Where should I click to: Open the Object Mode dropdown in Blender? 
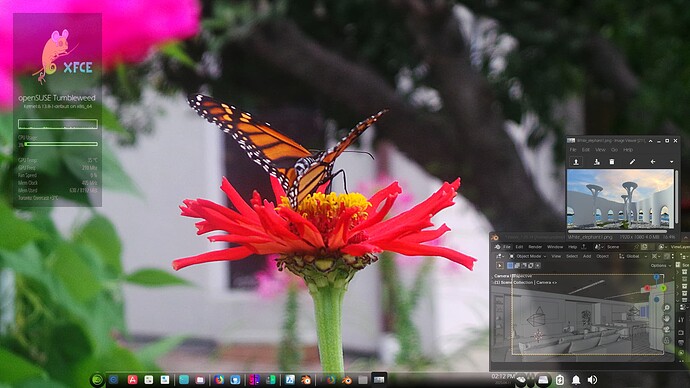[x=528, y=256]
